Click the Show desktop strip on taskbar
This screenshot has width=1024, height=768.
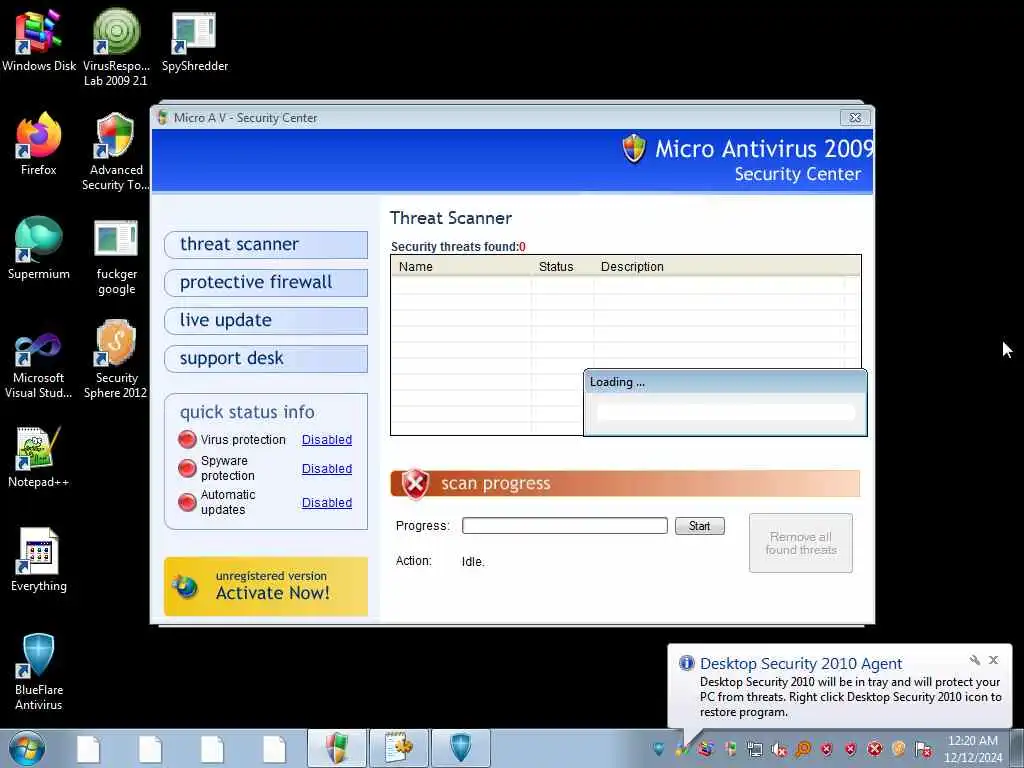1017,748
